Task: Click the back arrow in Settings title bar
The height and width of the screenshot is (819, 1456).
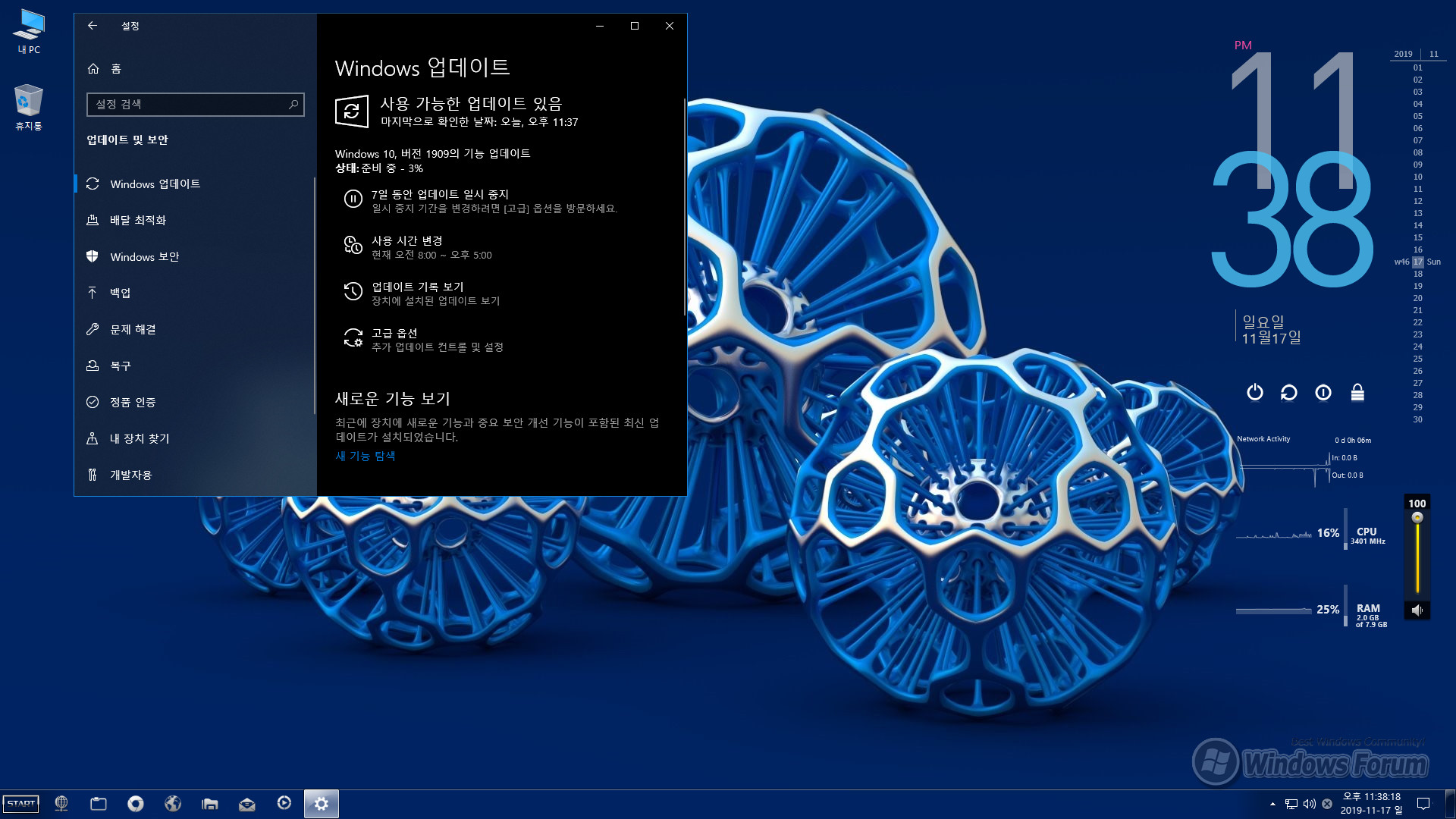Action: [93, 26]
